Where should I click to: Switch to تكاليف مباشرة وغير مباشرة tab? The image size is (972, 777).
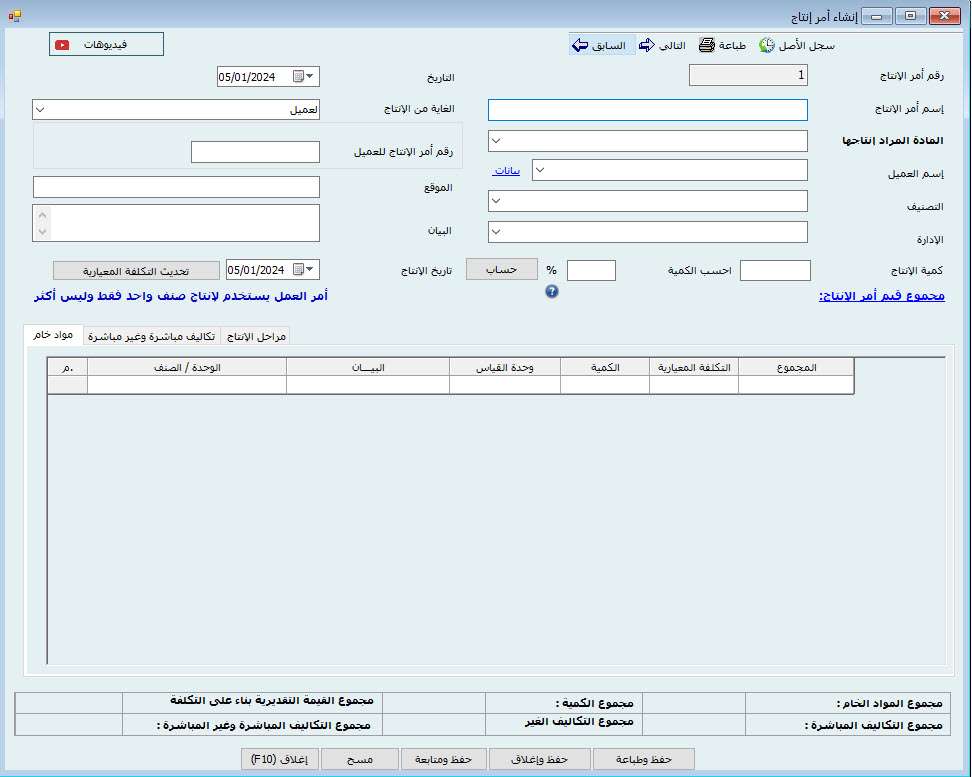point(151,336)
